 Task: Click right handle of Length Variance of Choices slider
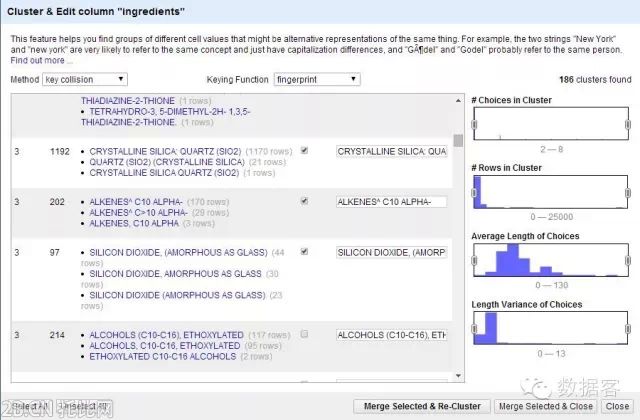[x=629, y=326]
